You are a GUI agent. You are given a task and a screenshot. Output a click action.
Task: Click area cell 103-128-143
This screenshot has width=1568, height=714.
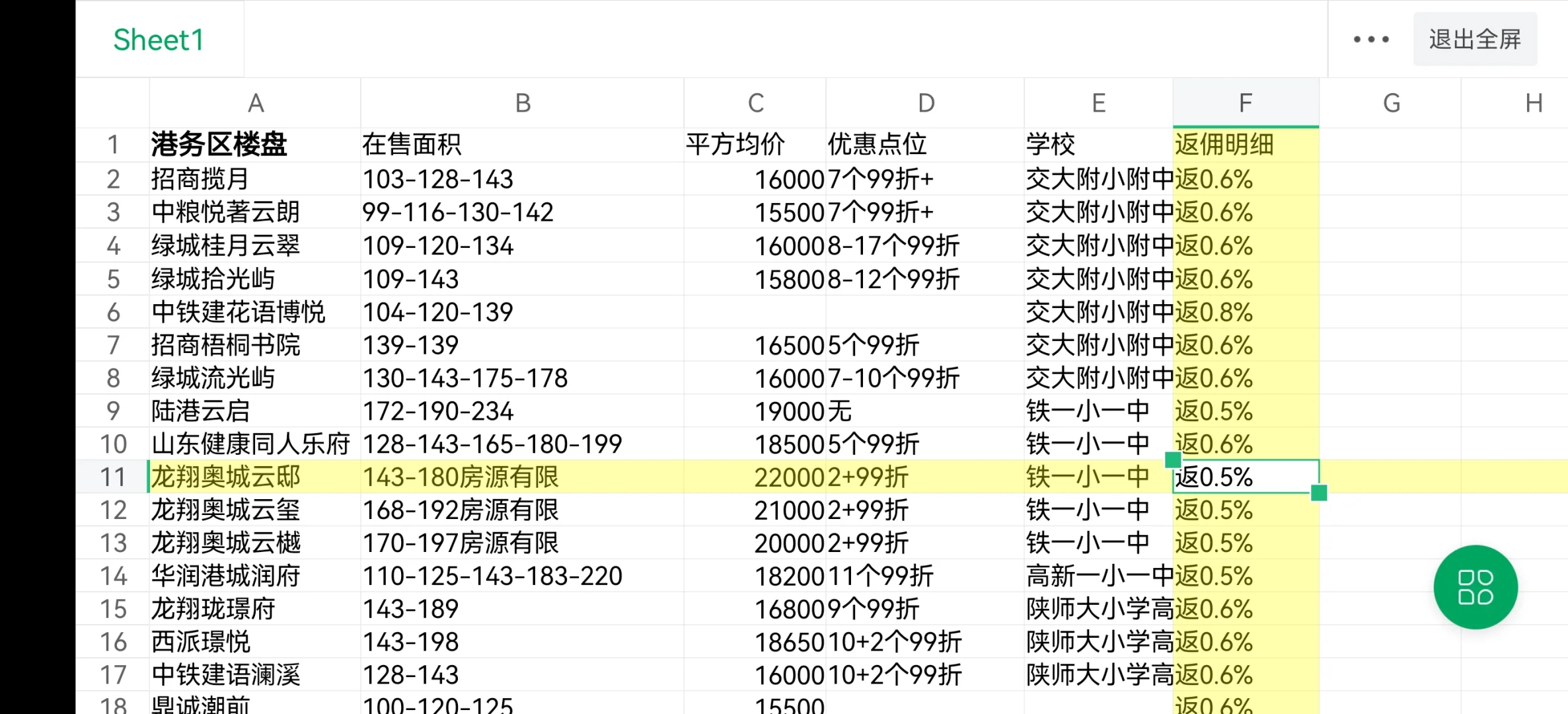(x=523, y=179)
